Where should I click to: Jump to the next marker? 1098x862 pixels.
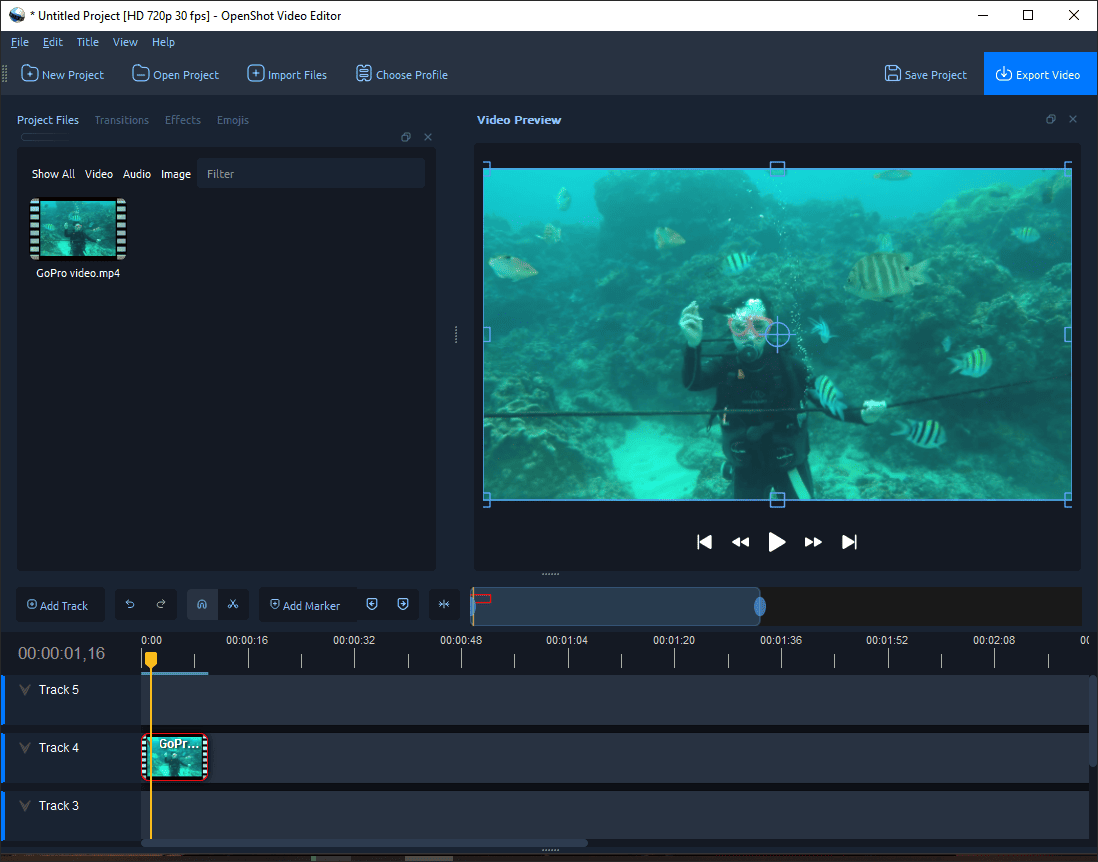tap(402, 604)
